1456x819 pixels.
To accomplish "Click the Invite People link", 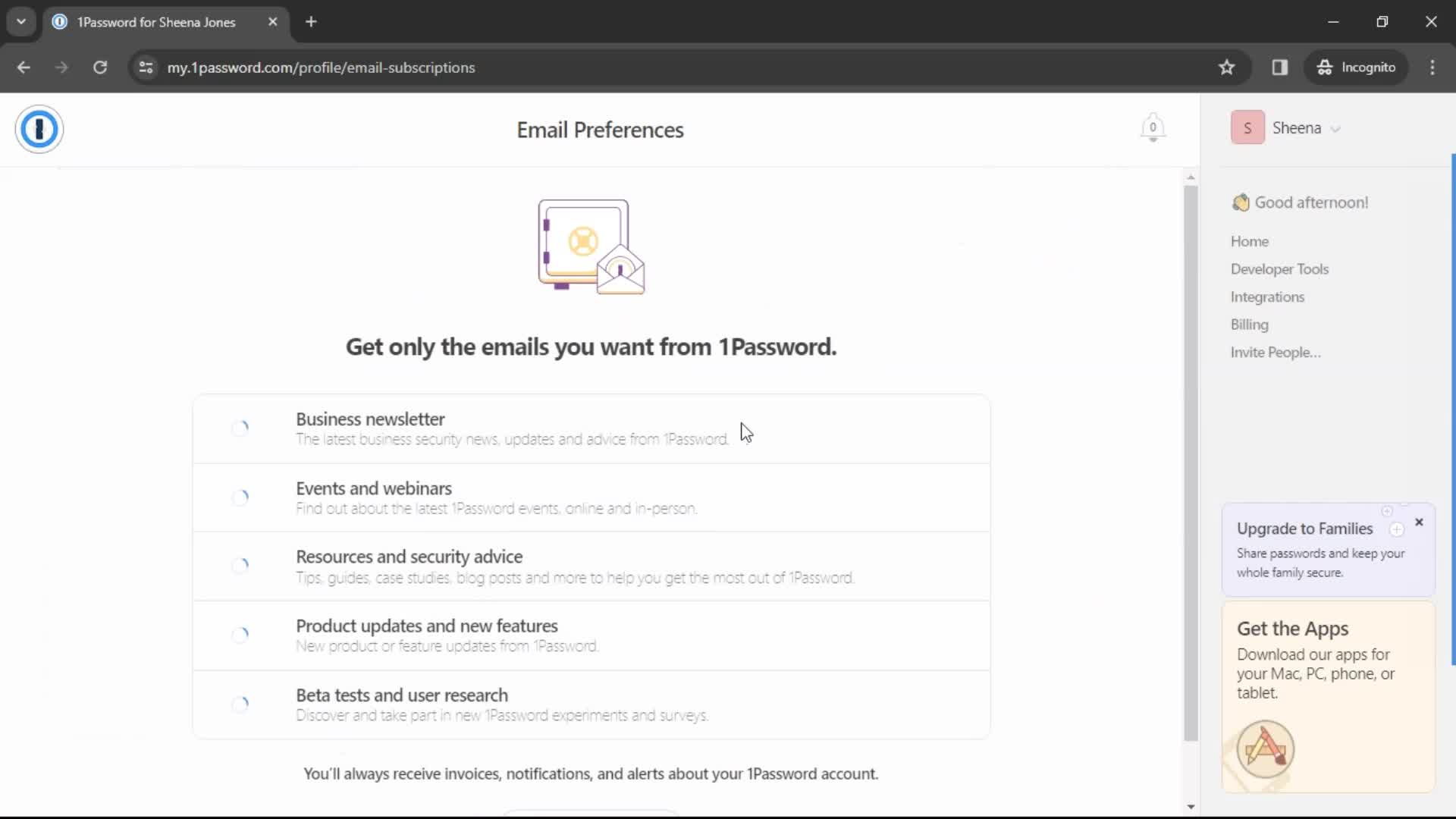I will tap(1276, 351).
